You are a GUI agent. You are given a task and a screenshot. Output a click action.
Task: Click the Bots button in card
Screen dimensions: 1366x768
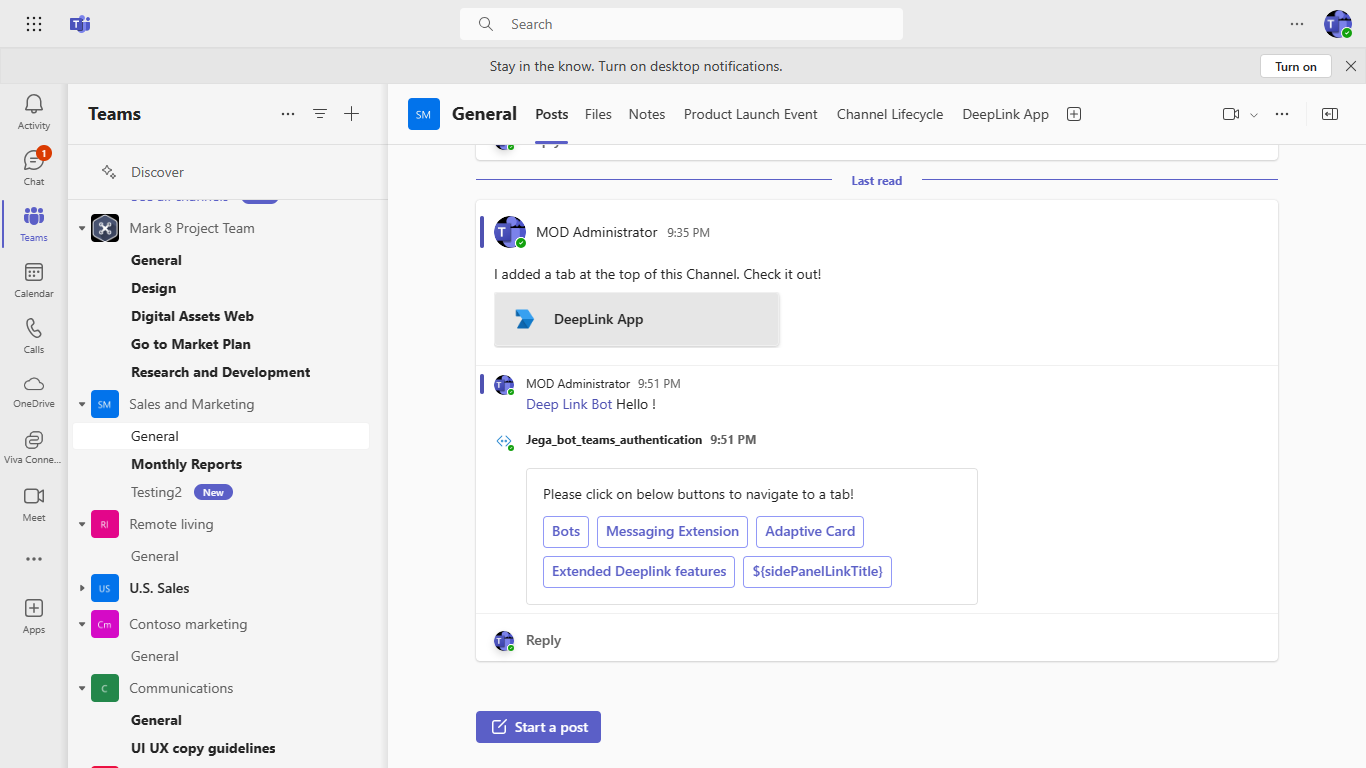[x=566, y=531]
